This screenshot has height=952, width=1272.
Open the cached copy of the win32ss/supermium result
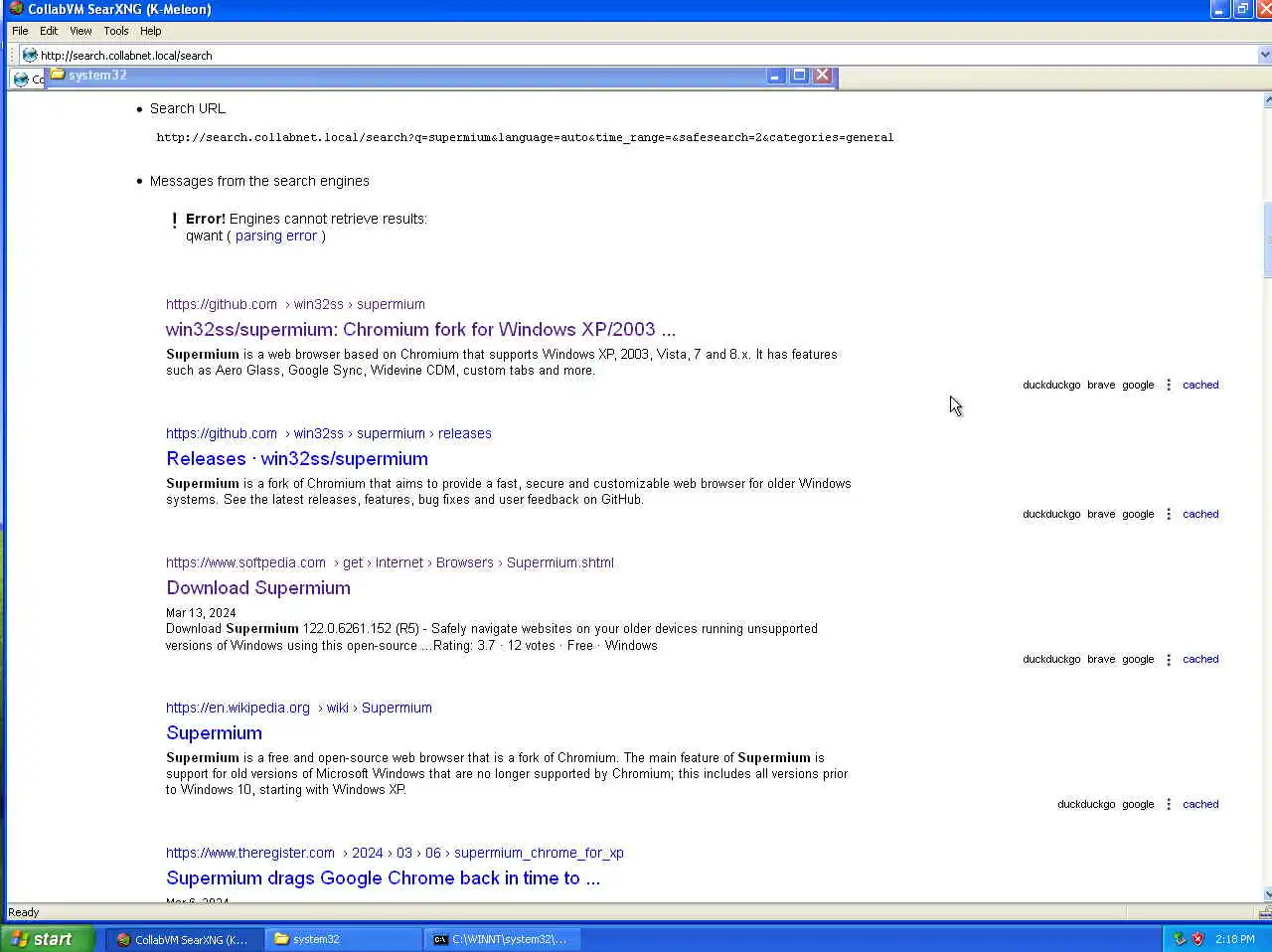(1200, 385)
